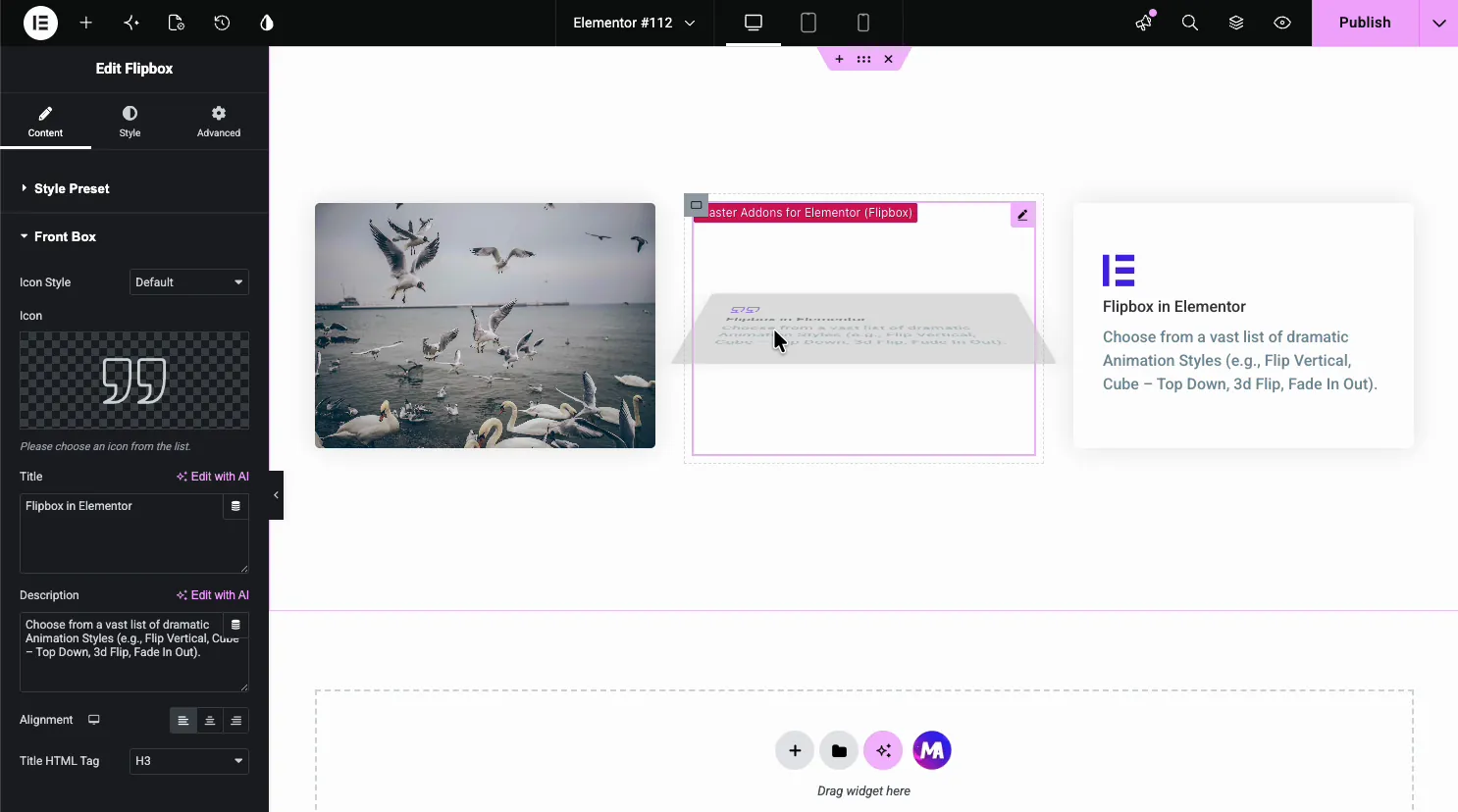Switch to Mobile responsive view
The width and height of the screenshot is (1458, 812).
pyautogui.click(x=863, y=23)
